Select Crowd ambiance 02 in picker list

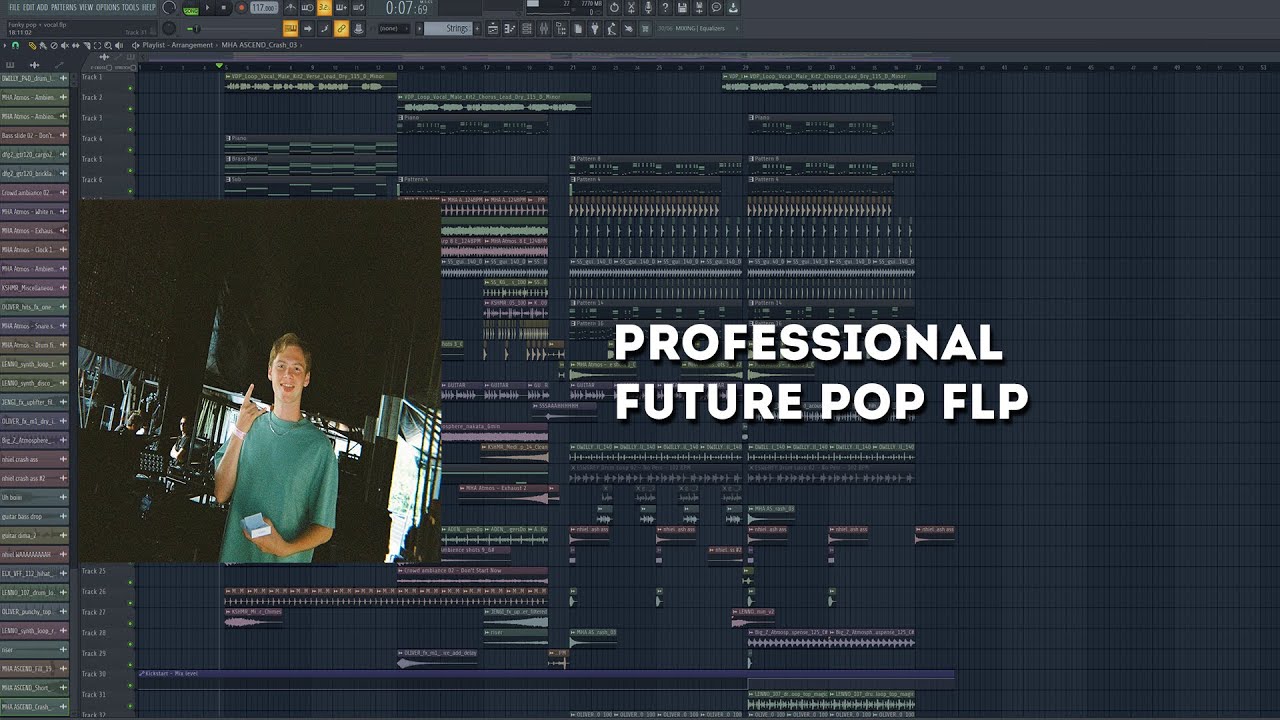[x=34, y=192]
